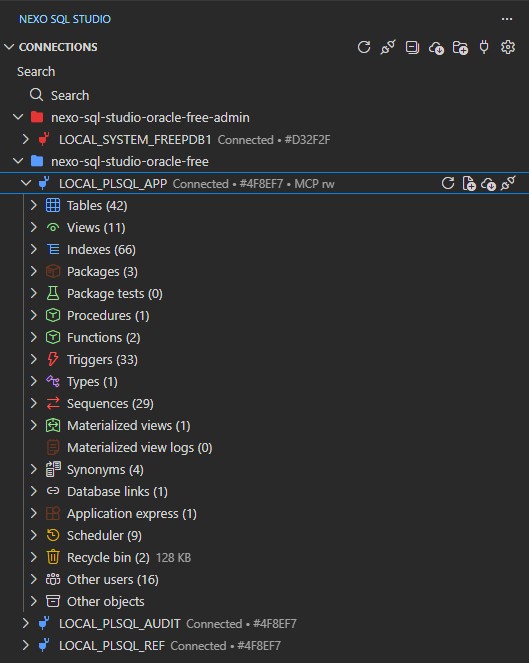Click the cloud download icon on LOCAL_PLSQL_APP row
This screenshot has height=663, width=529.
pos(488,184)
